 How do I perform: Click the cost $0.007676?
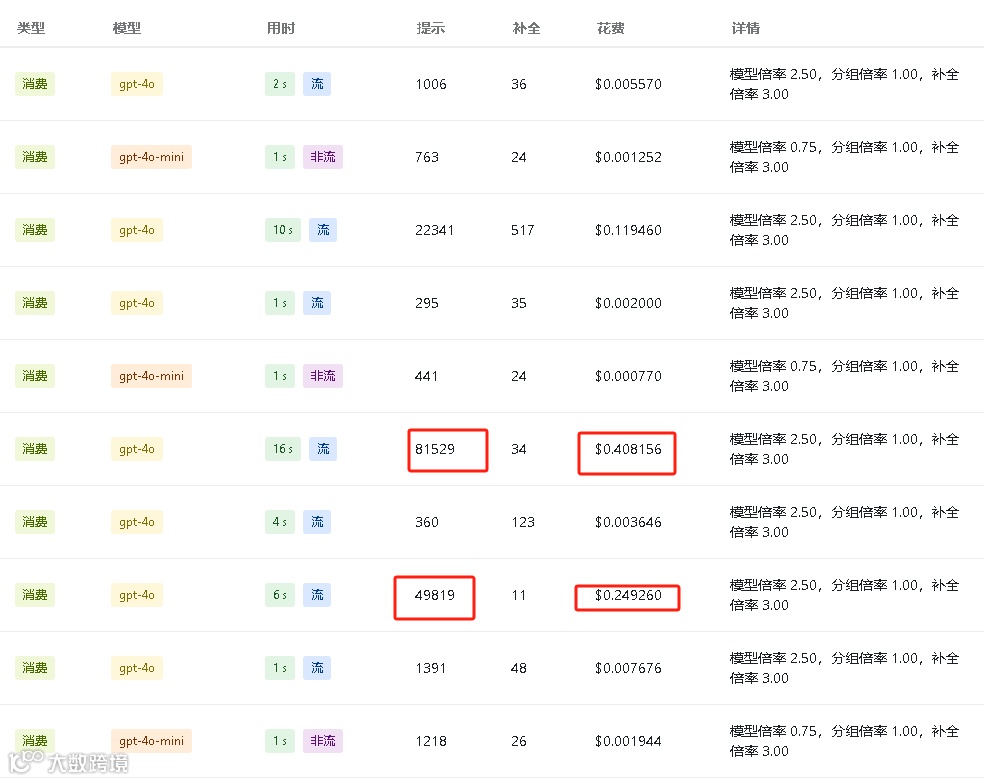tap(628, 668)
